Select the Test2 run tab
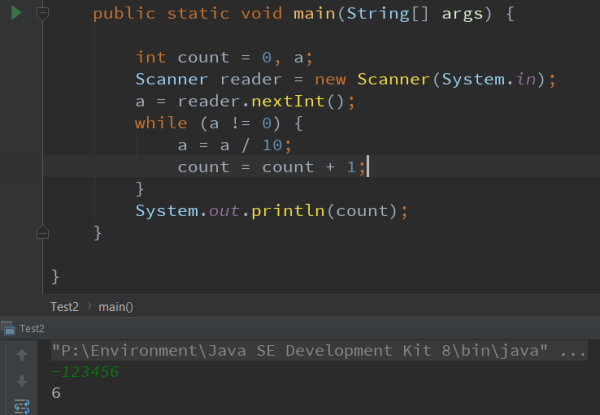This screenshot has width=600, height=415. 32,328
